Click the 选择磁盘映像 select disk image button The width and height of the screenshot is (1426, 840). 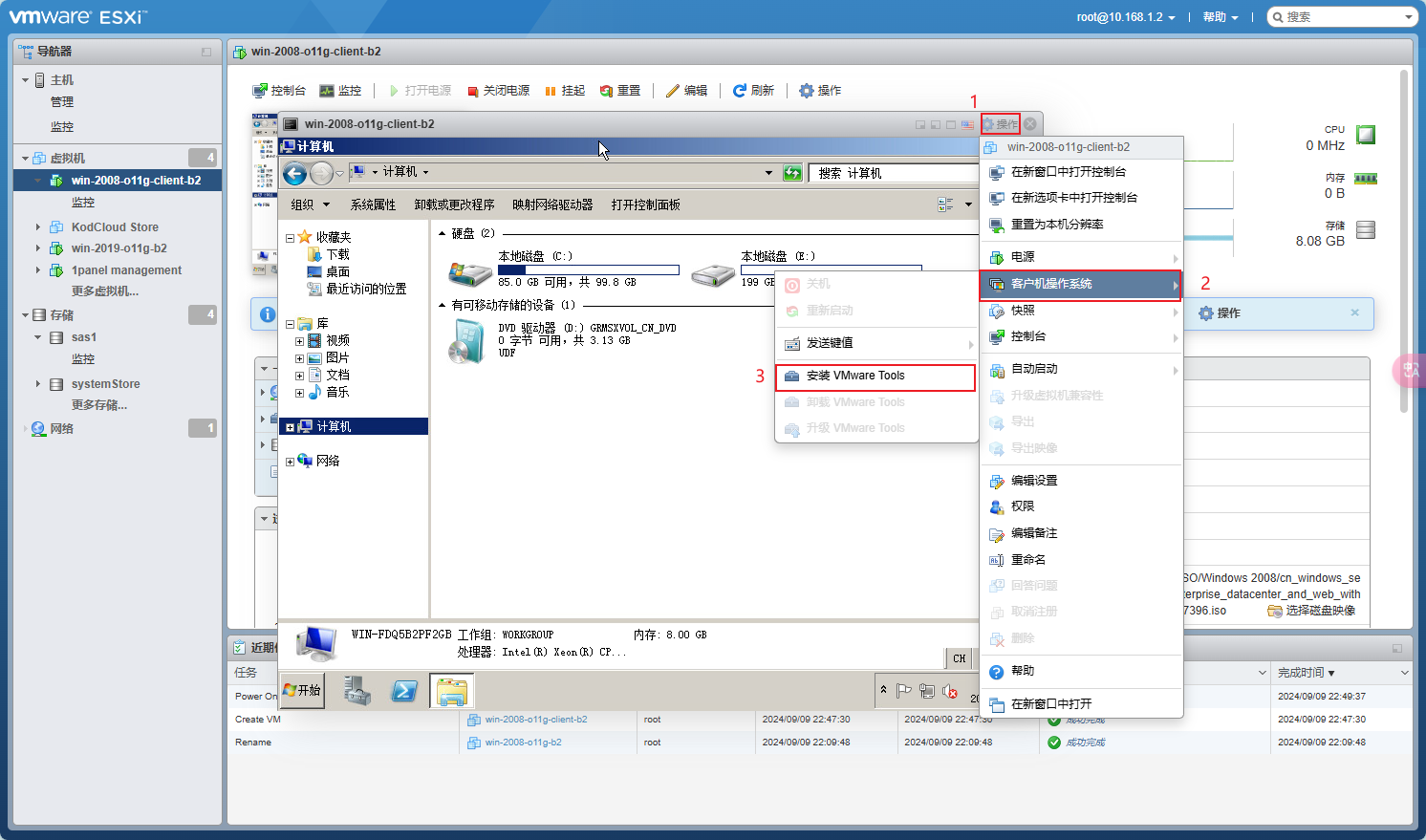point(1311,611)
